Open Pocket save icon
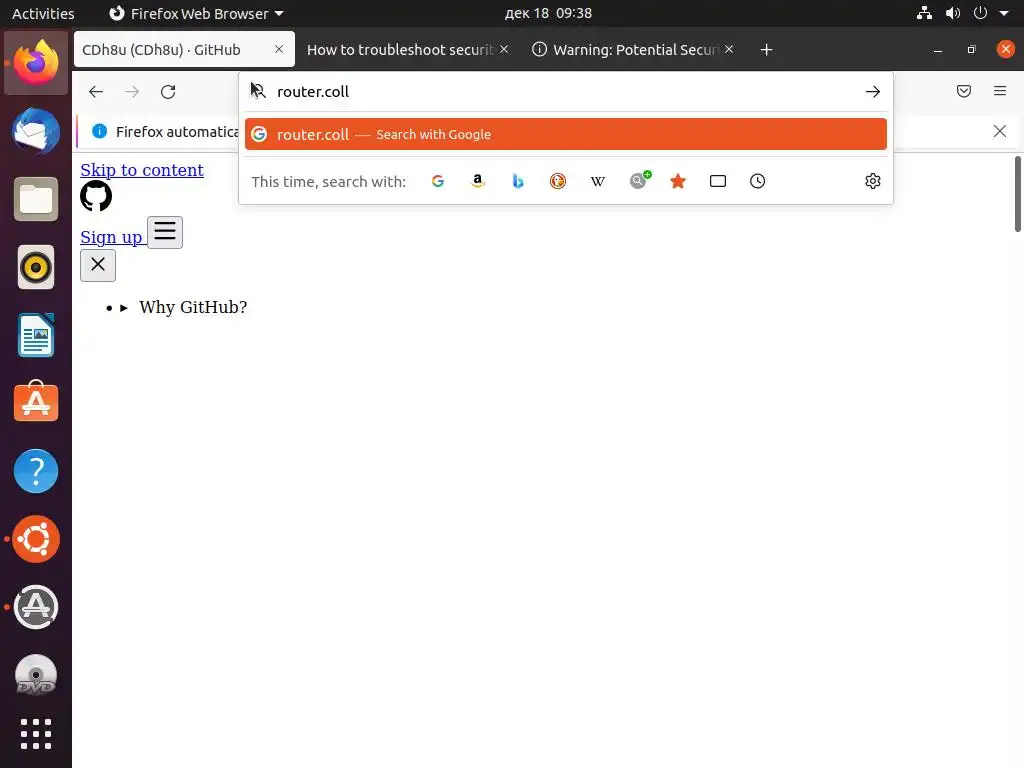Screen dimensions: 1024x768 (963, 91)
